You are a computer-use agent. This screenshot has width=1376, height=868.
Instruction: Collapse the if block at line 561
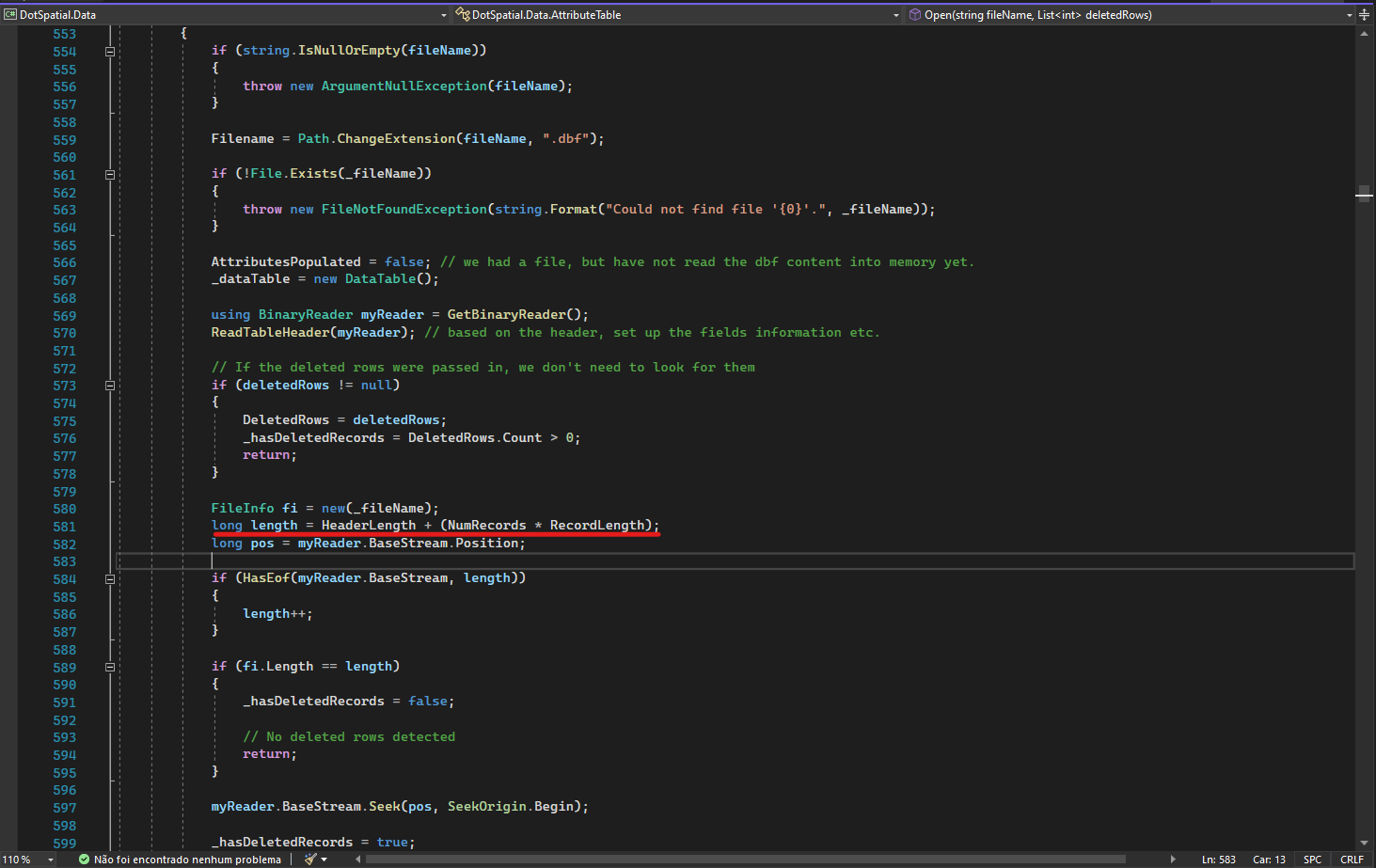pos(110,175)
